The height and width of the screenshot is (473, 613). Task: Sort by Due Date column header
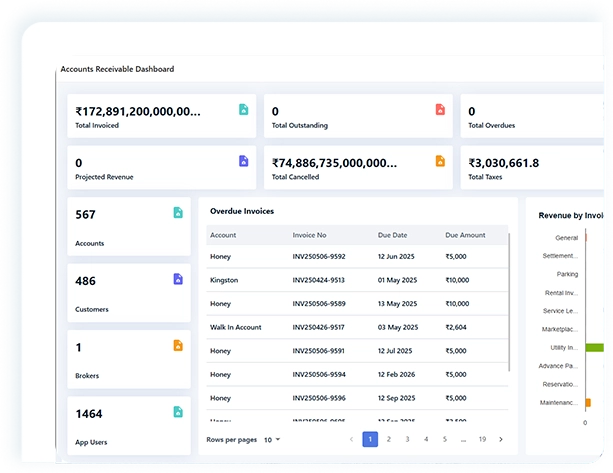pos(392,235)
